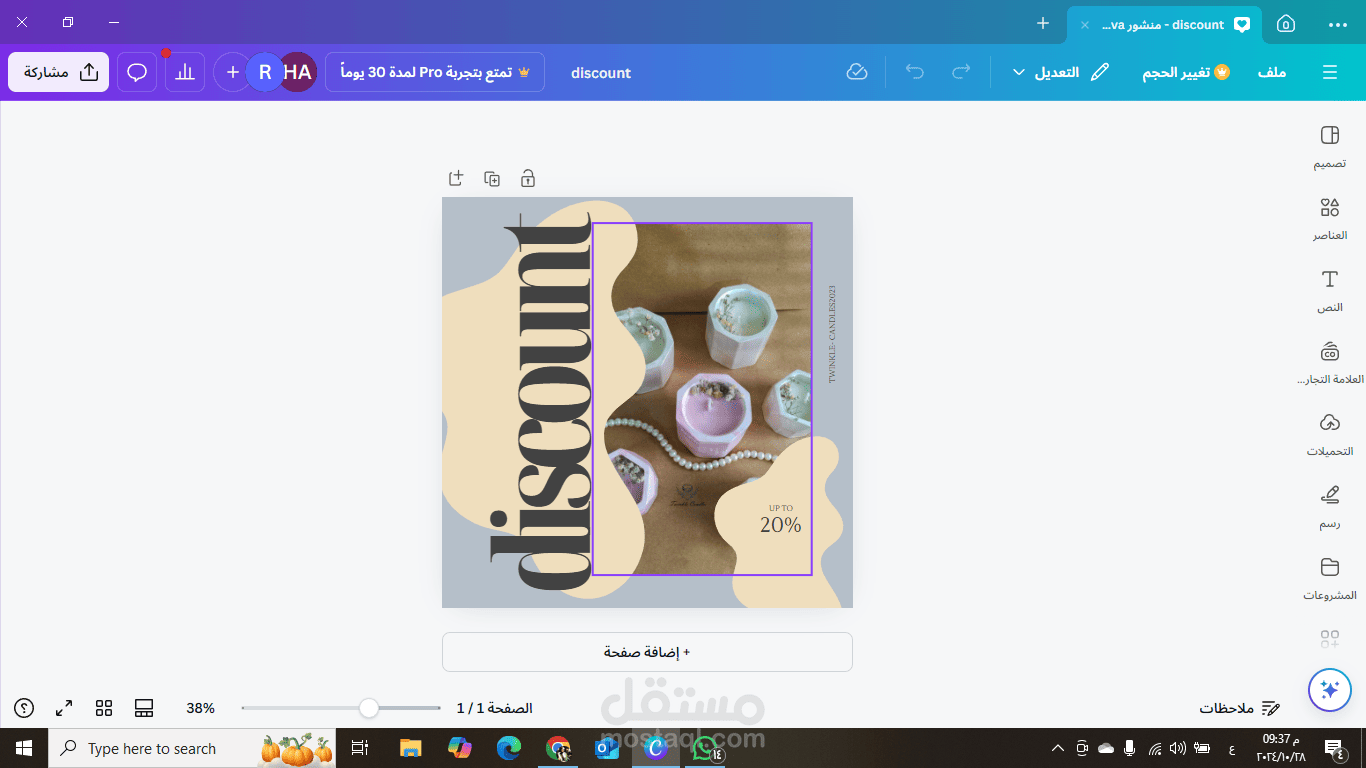Viewport: 1366px width, 768px height.
Task: Switch to grid view of pages
Action: click(104, 708)
